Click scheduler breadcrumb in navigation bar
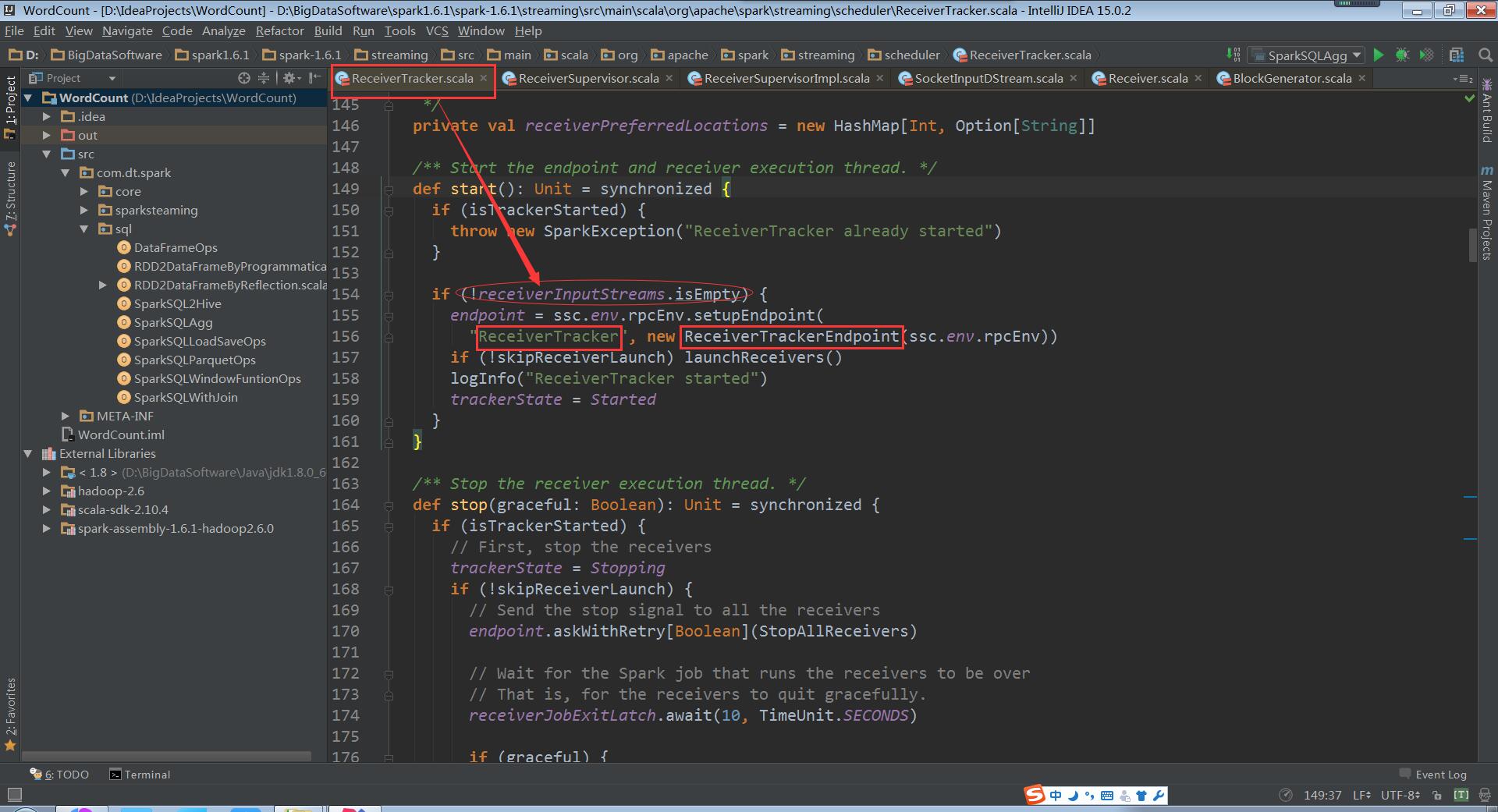 pyautogui.click(x=904, y=55)
